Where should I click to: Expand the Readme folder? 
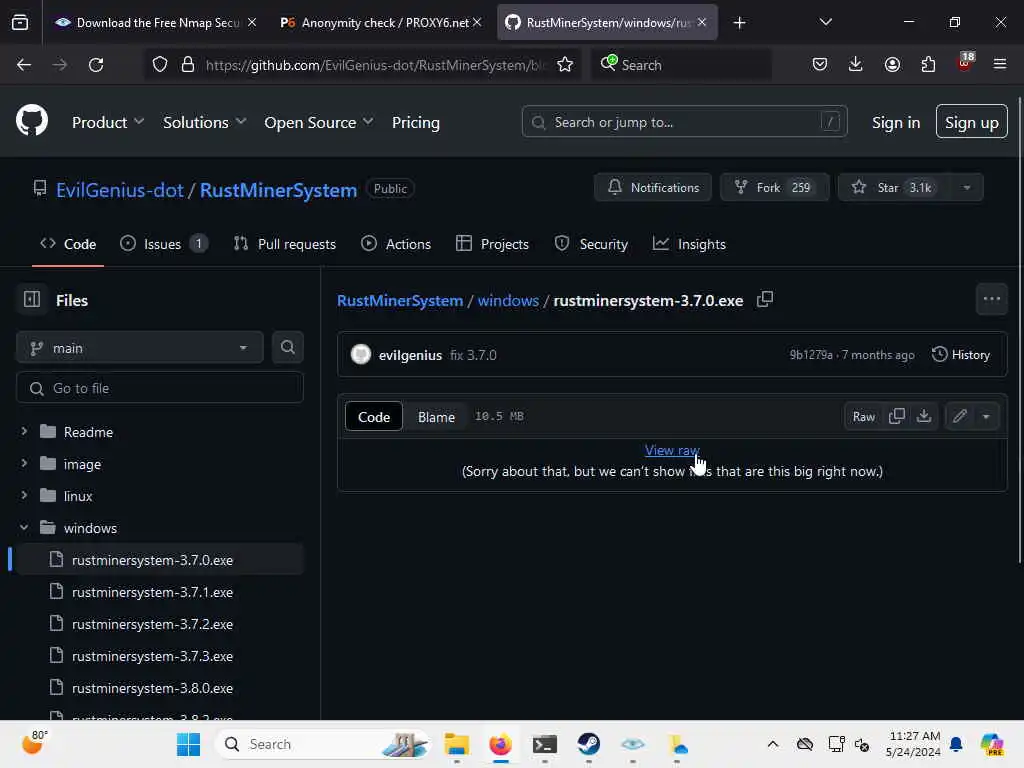pos(24,432)
